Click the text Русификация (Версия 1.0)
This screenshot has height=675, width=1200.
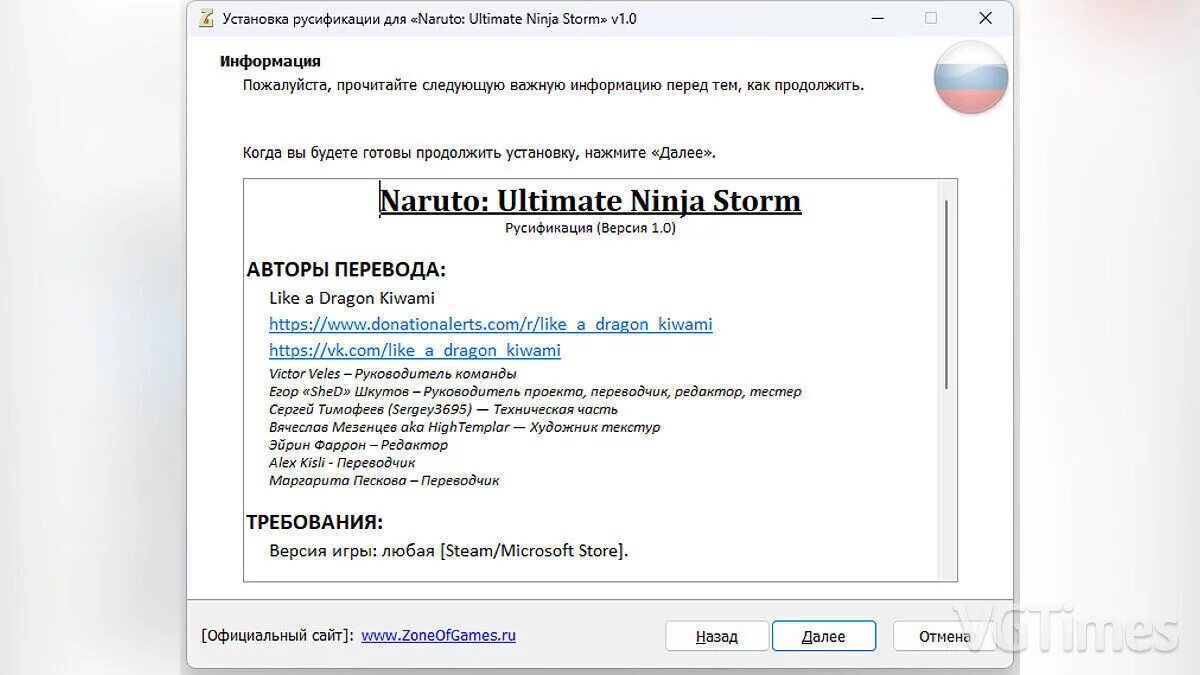tap(590, 228)
